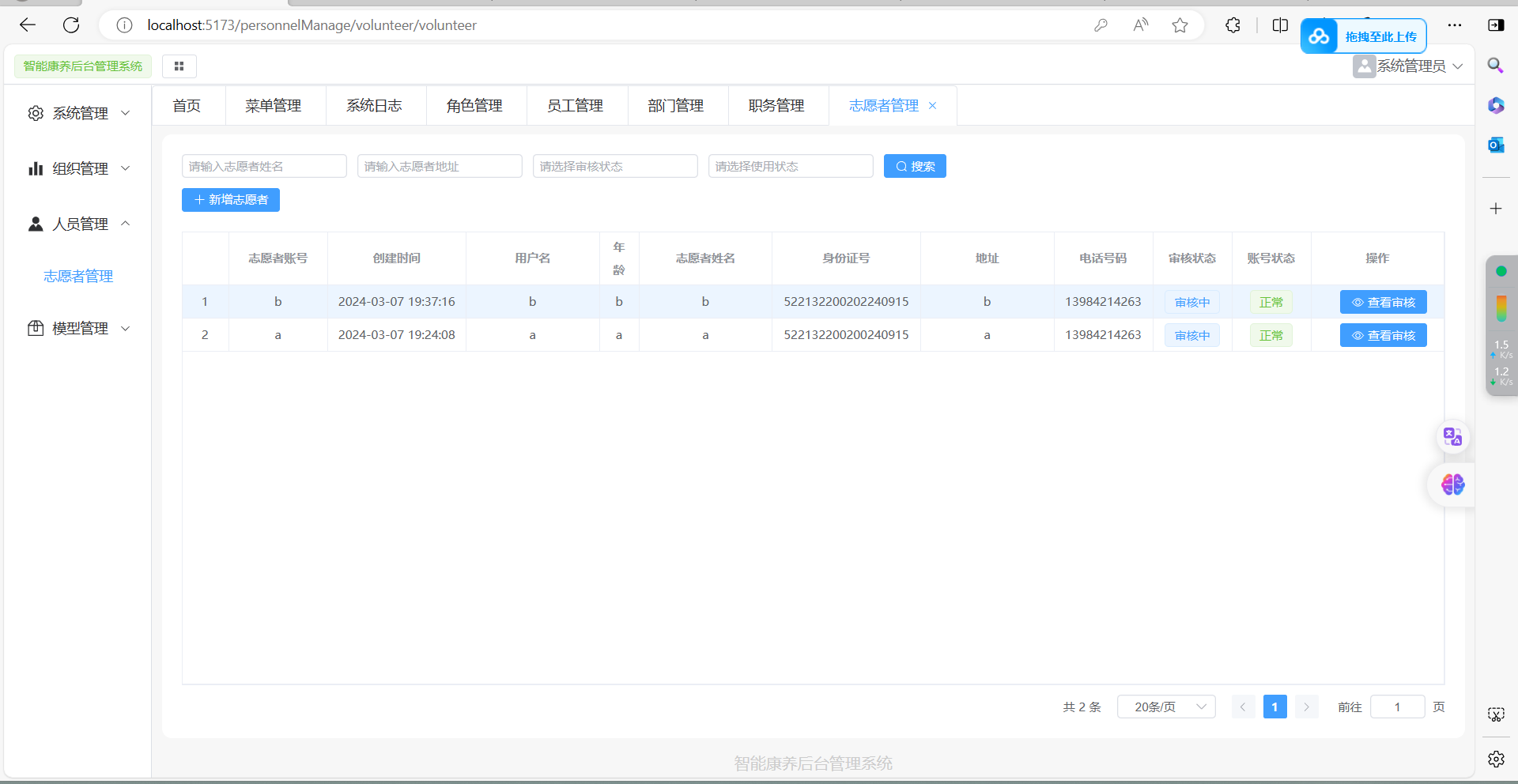View site information icon in address bar
1518x784 pixels.
124,25
